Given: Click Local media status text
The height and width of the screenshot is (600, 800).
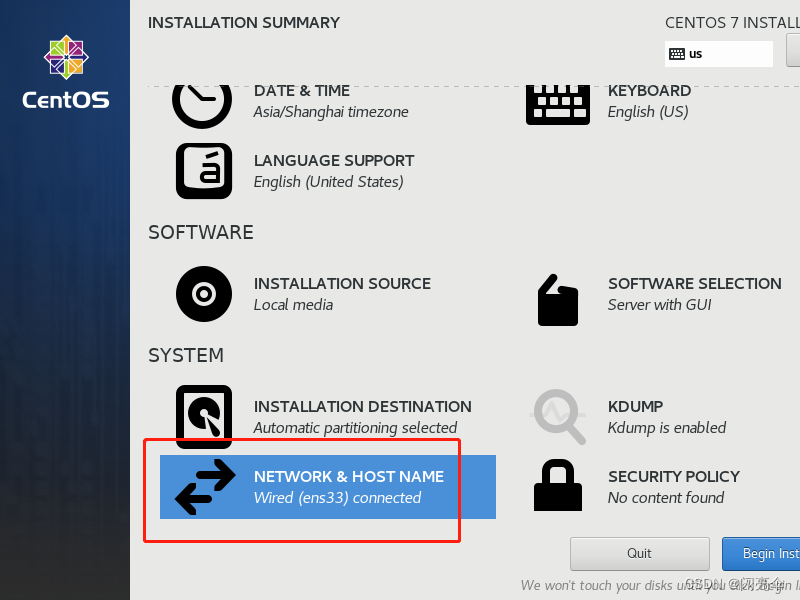Looking at the screenshot, I should pos(293,305).
